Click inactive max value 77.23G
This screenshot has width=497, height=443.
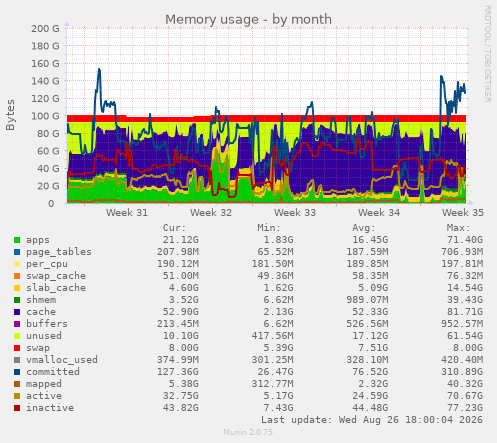pos(465,408)
